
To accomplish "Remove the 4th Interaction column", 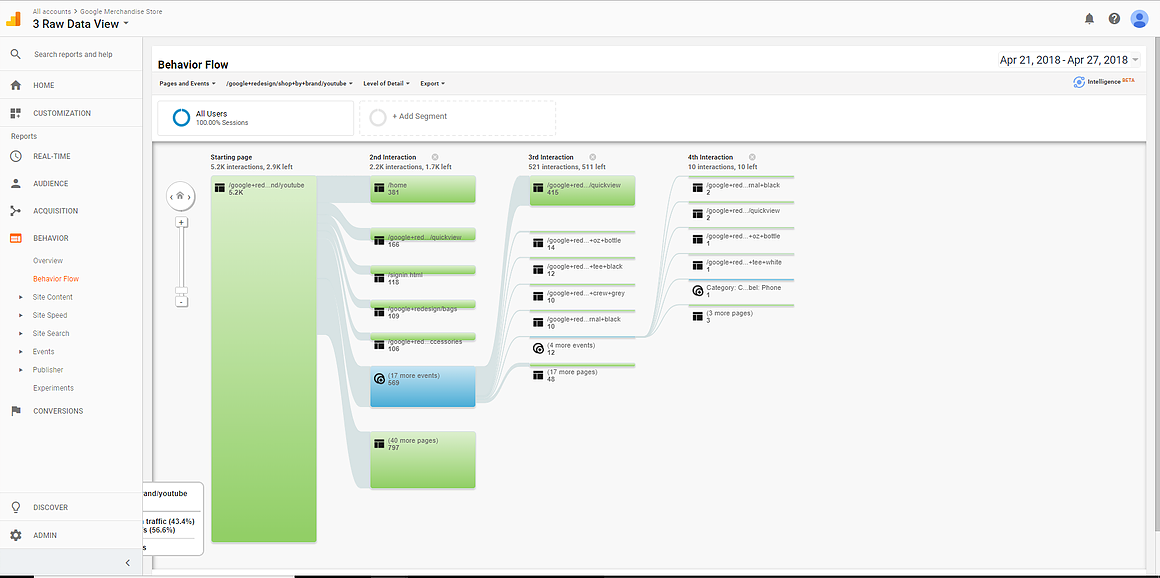I will [x=752, y=157].
